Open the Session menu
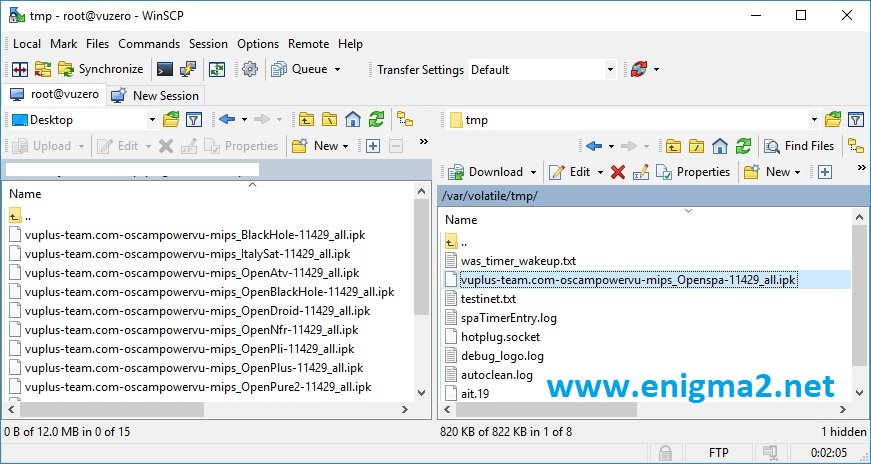 click(x=208, y=44)
